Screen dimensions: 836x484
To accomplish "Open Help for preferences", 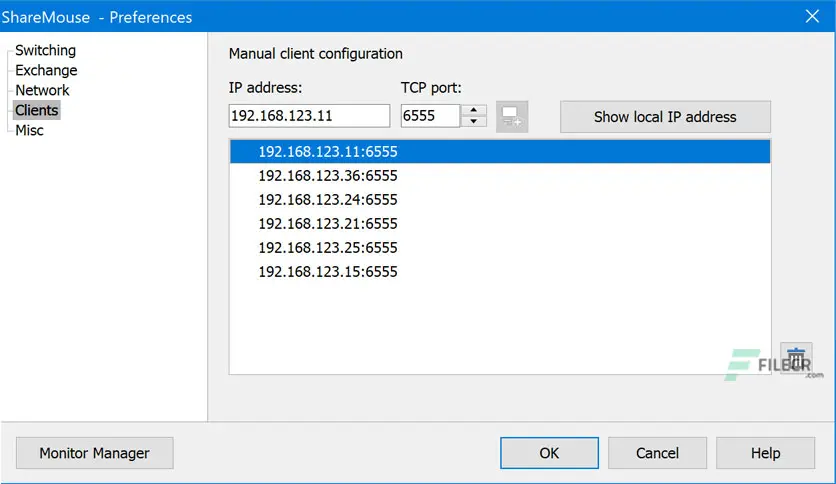I will click(x=765, y=453).
